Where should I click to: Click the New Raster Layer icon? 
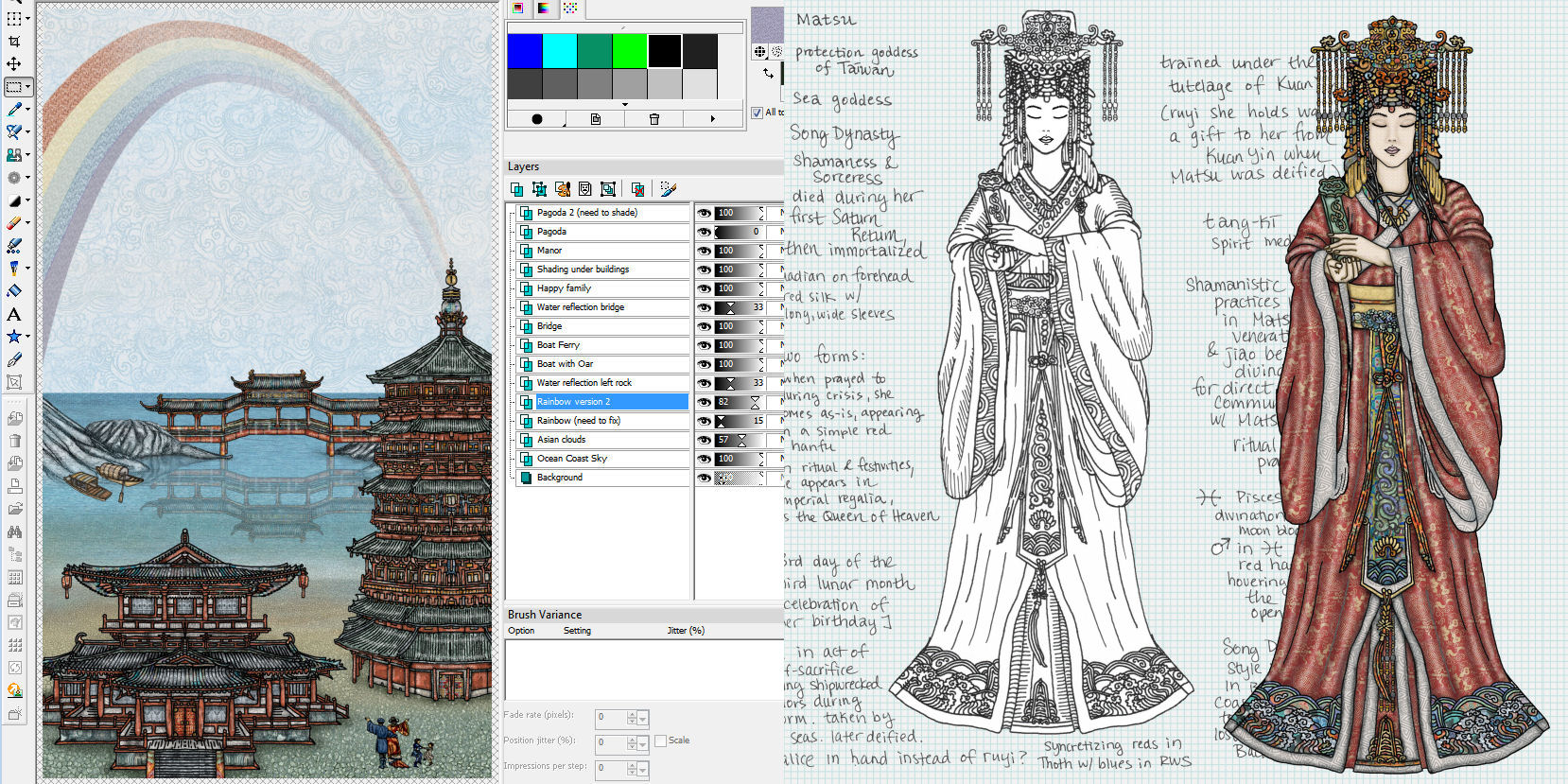(x=516, y=189)
